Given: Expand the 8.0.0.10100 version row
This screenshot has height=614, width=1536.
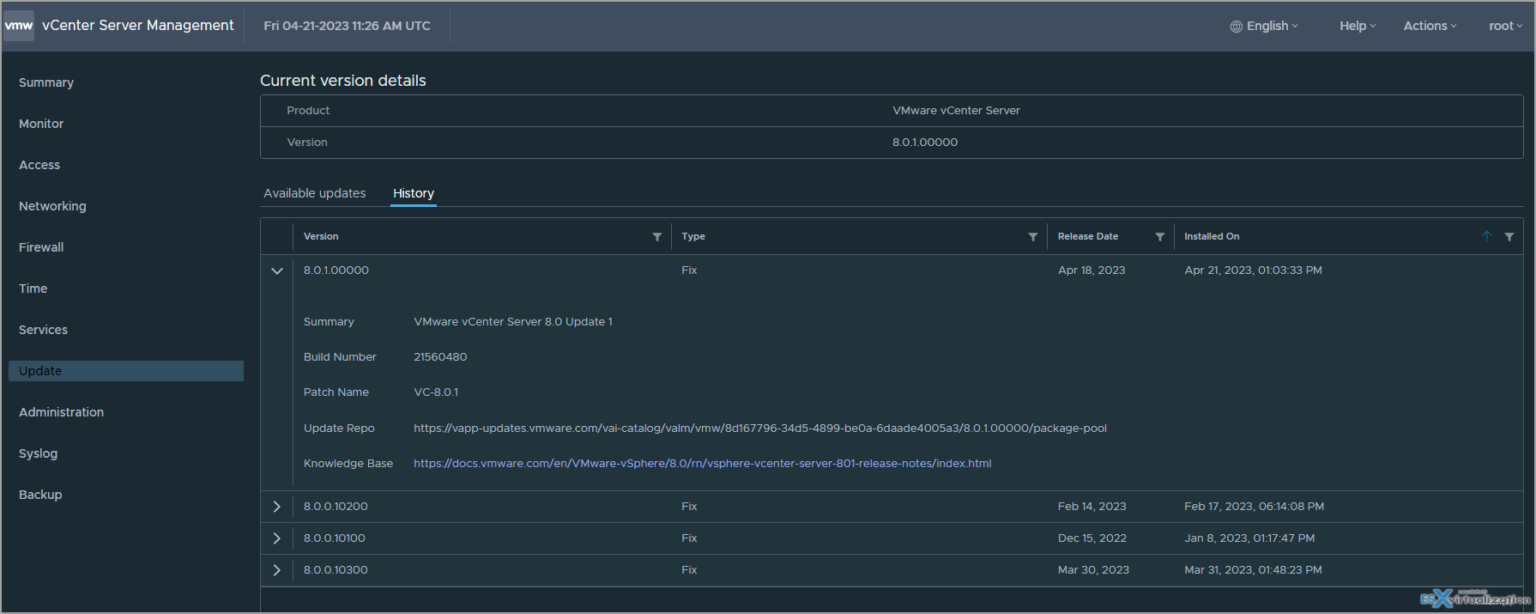Looking at the screenshot, I should tap(277, 538).
